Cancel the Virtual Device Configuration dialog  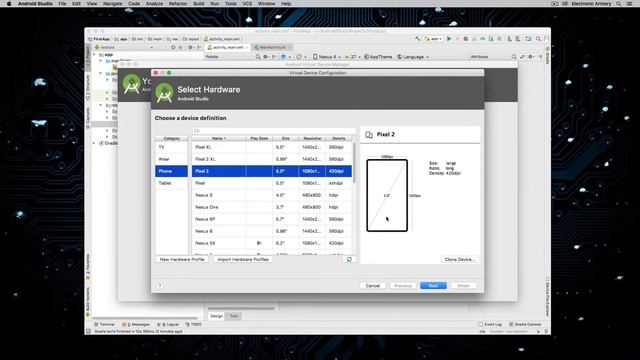pos(372,286)
